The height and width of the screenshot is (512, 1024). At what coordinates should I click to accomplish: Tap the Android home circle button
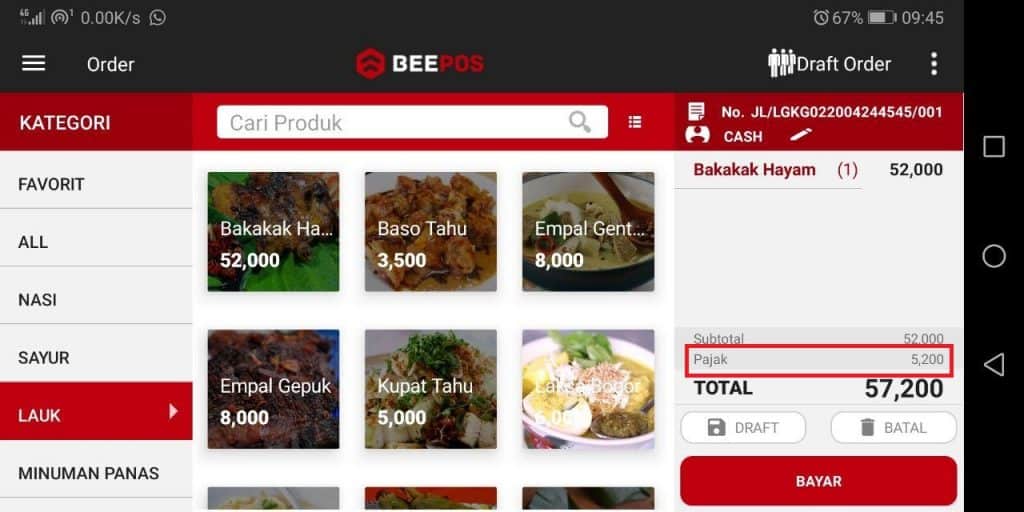[993, 256]
